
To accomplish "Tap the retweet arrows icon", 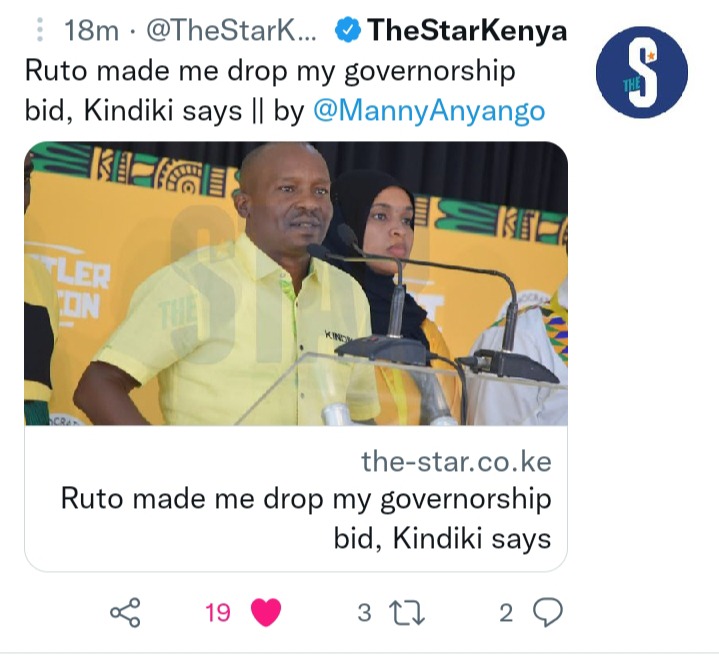I will (x=407, y=613).
